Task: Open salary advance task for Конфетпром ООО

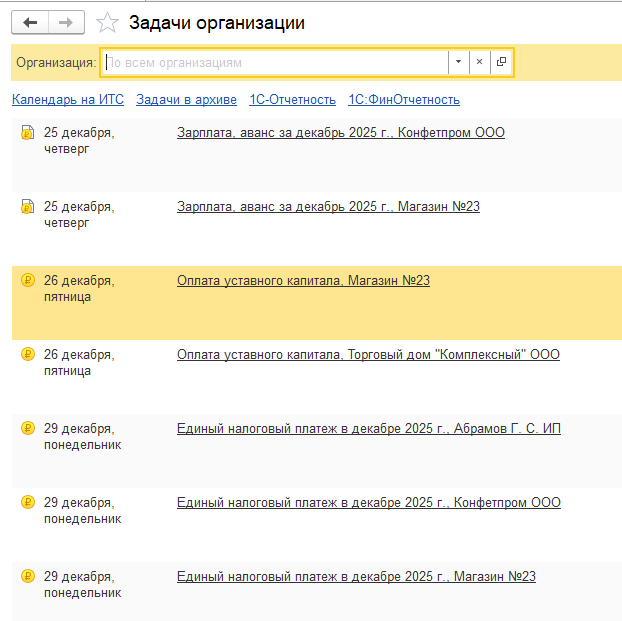Action: (340, 132)
